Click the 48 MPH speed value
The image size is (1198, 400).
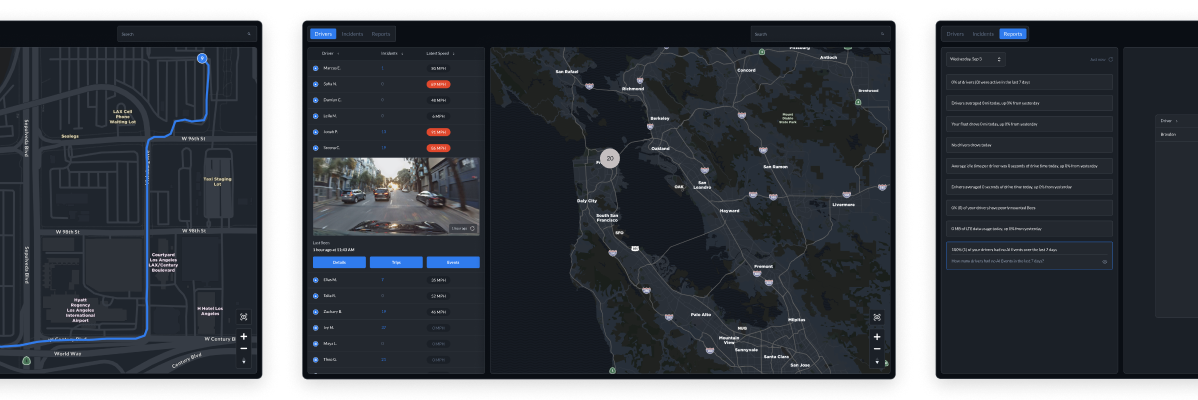[x=439, y=100]
